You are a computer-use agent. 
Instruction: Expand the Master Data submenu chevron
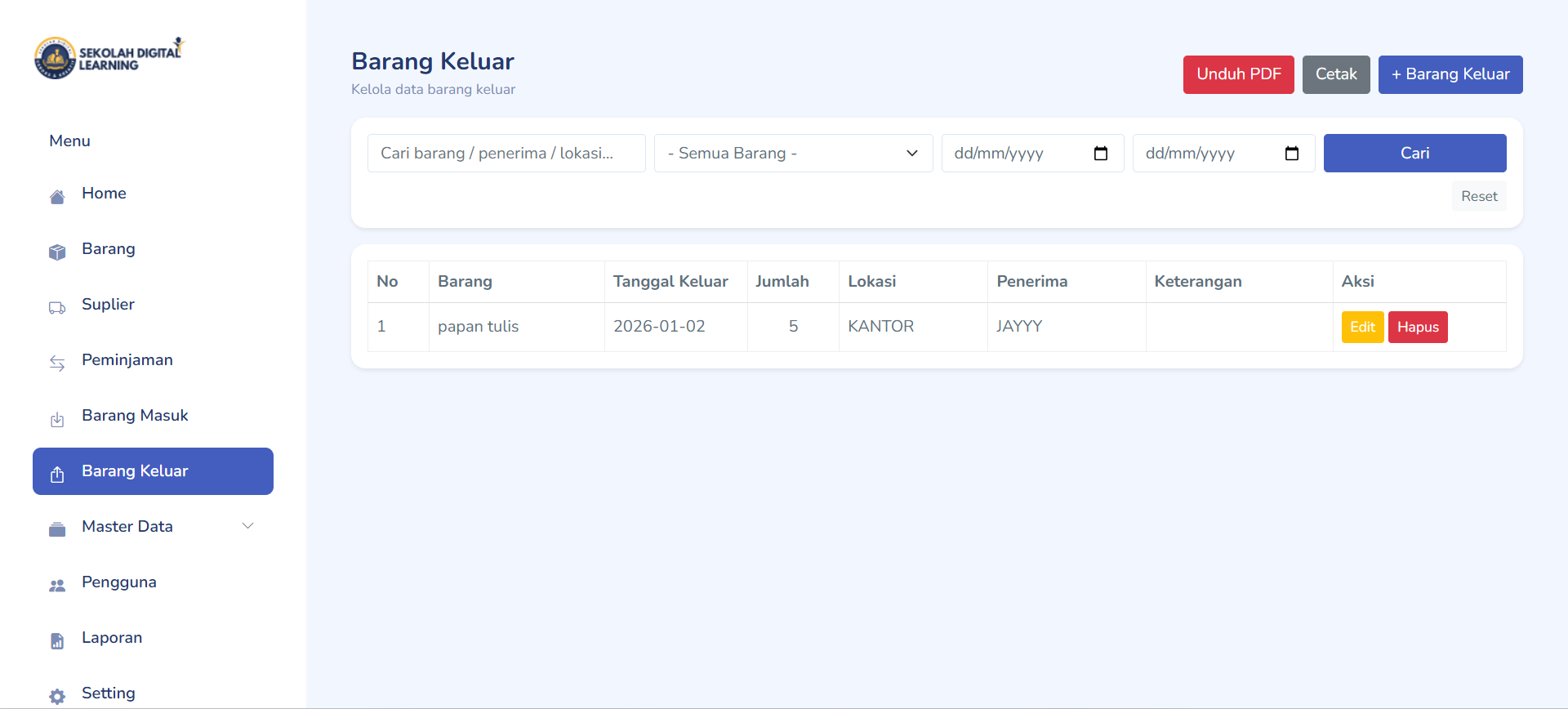click(248, 526)
